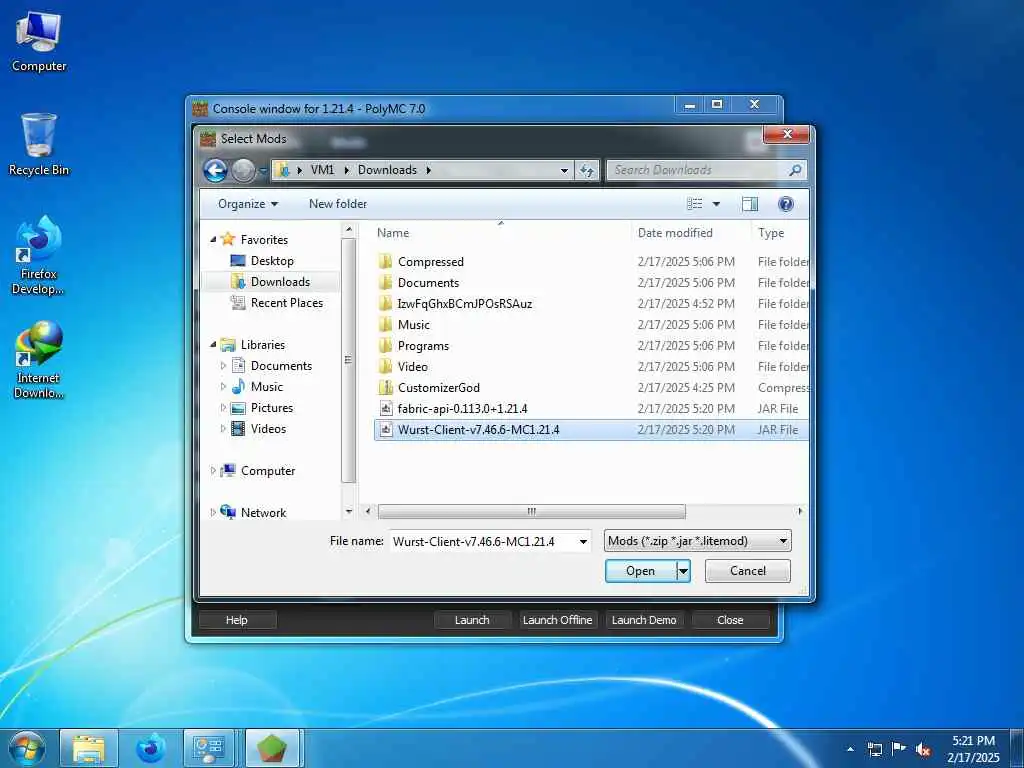Image resolution: width=1024 pixels, height=768 pixels.
Task: Click the Back arrow in Select Mods dialog
Action: [216, 170]
